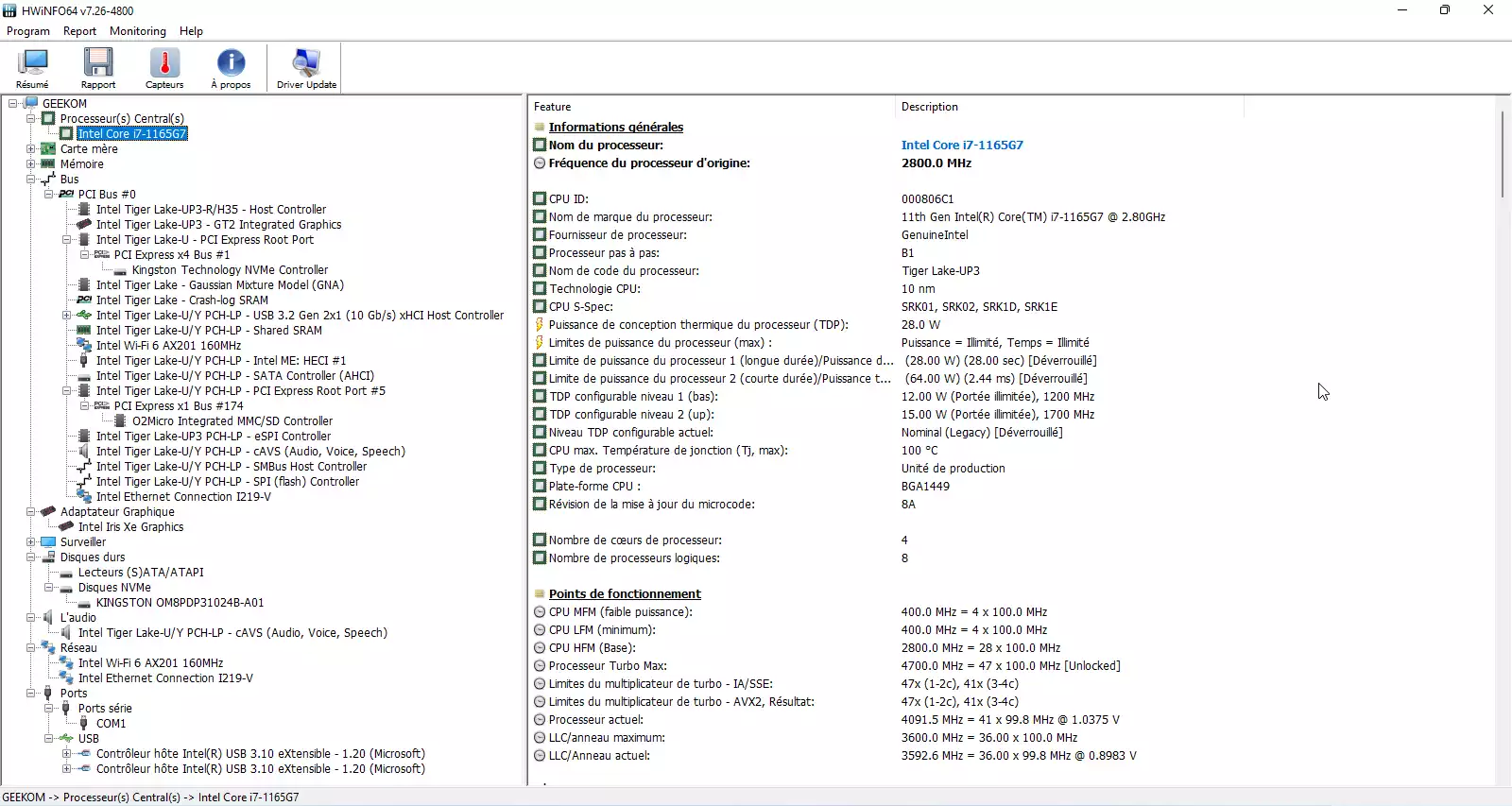Open the Report menu

click(x=79, y=31)
